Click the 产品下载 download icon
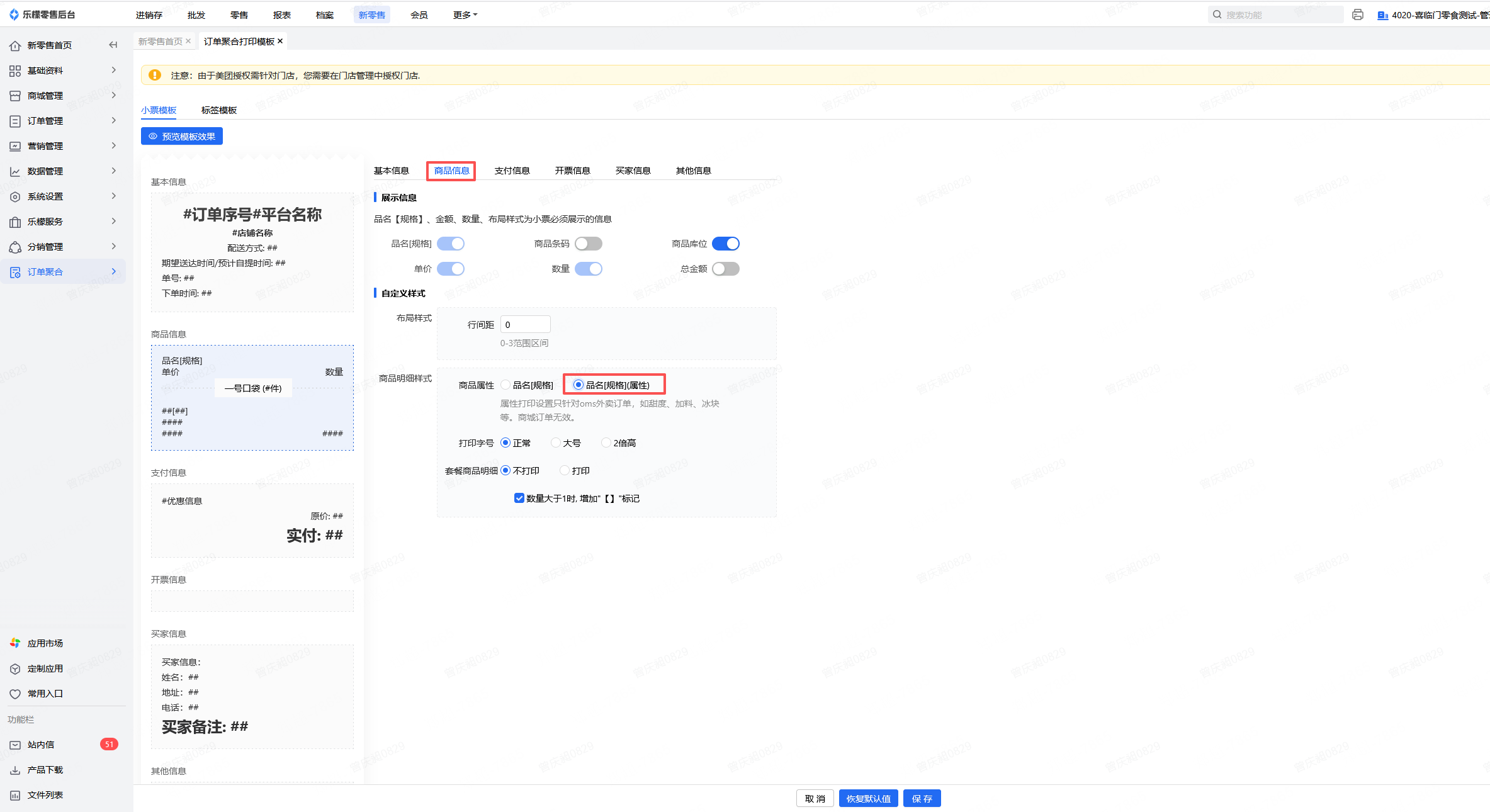This screenshot has width=1490, height=812. click(15, 770)
